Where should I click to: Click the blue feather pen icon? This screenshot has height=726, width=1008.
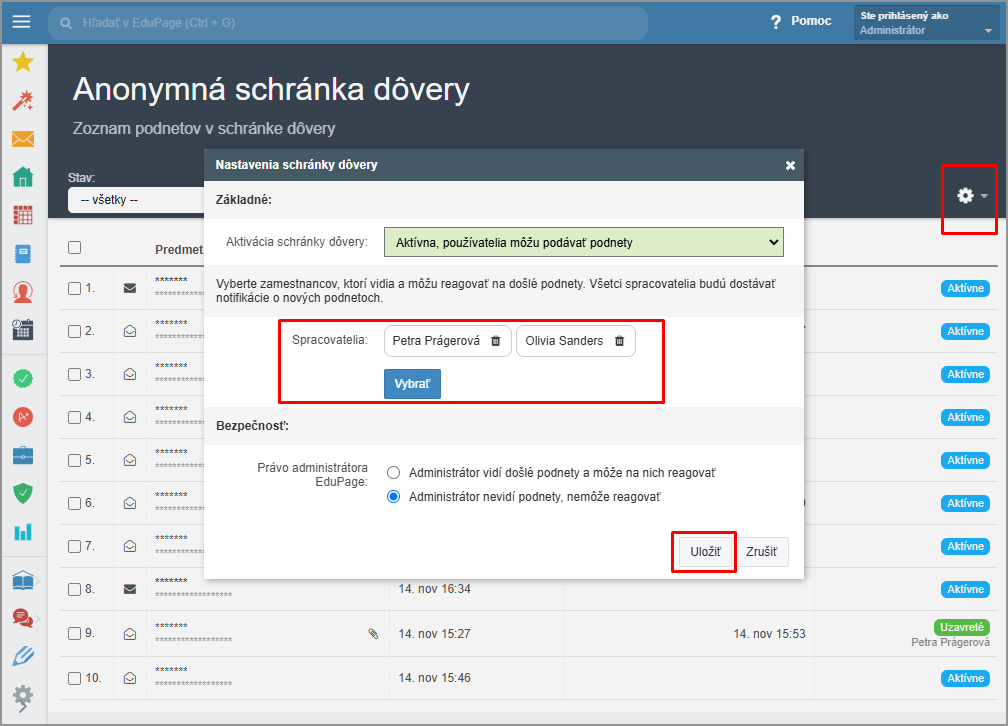[23, 657]
